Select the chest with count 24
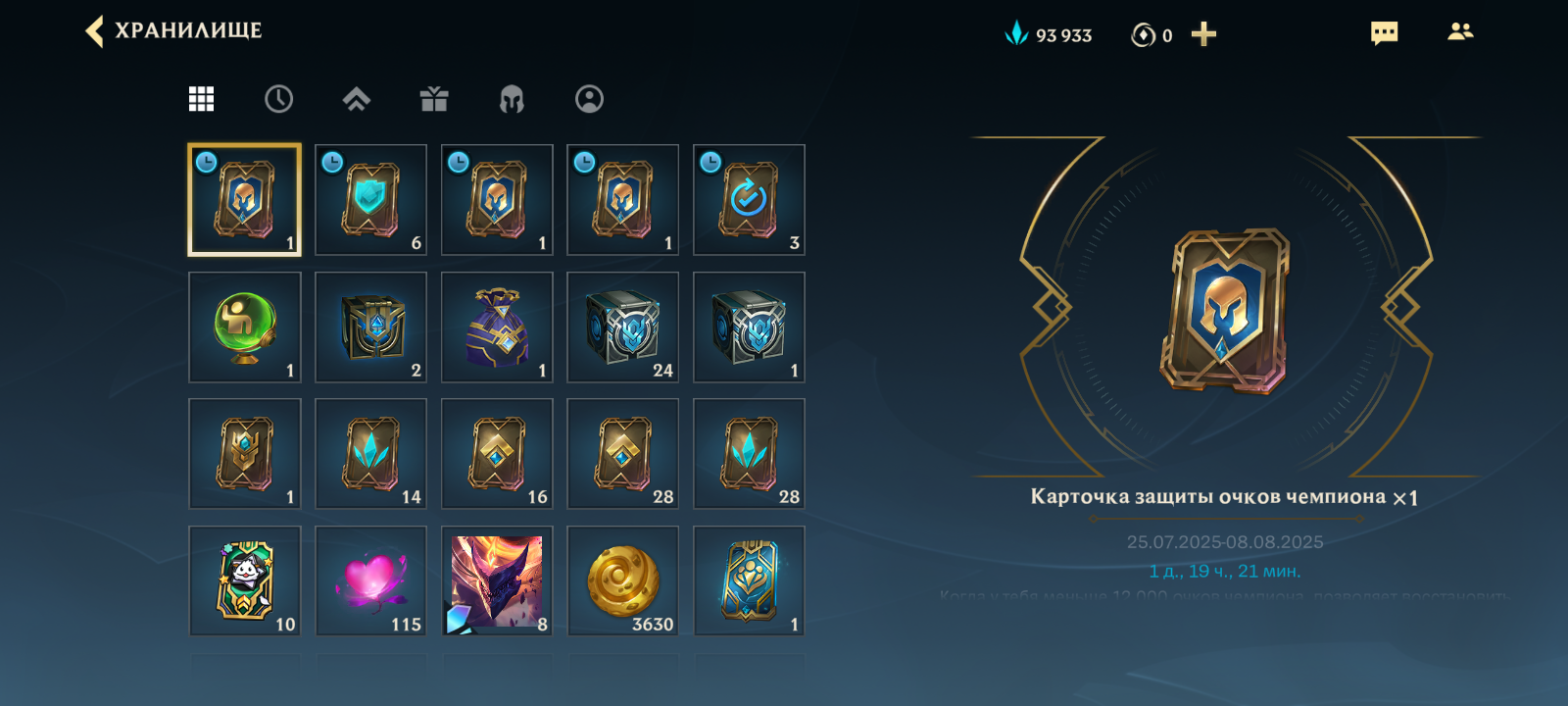This screenshot has width=1568, height=706. pos(623,328)
